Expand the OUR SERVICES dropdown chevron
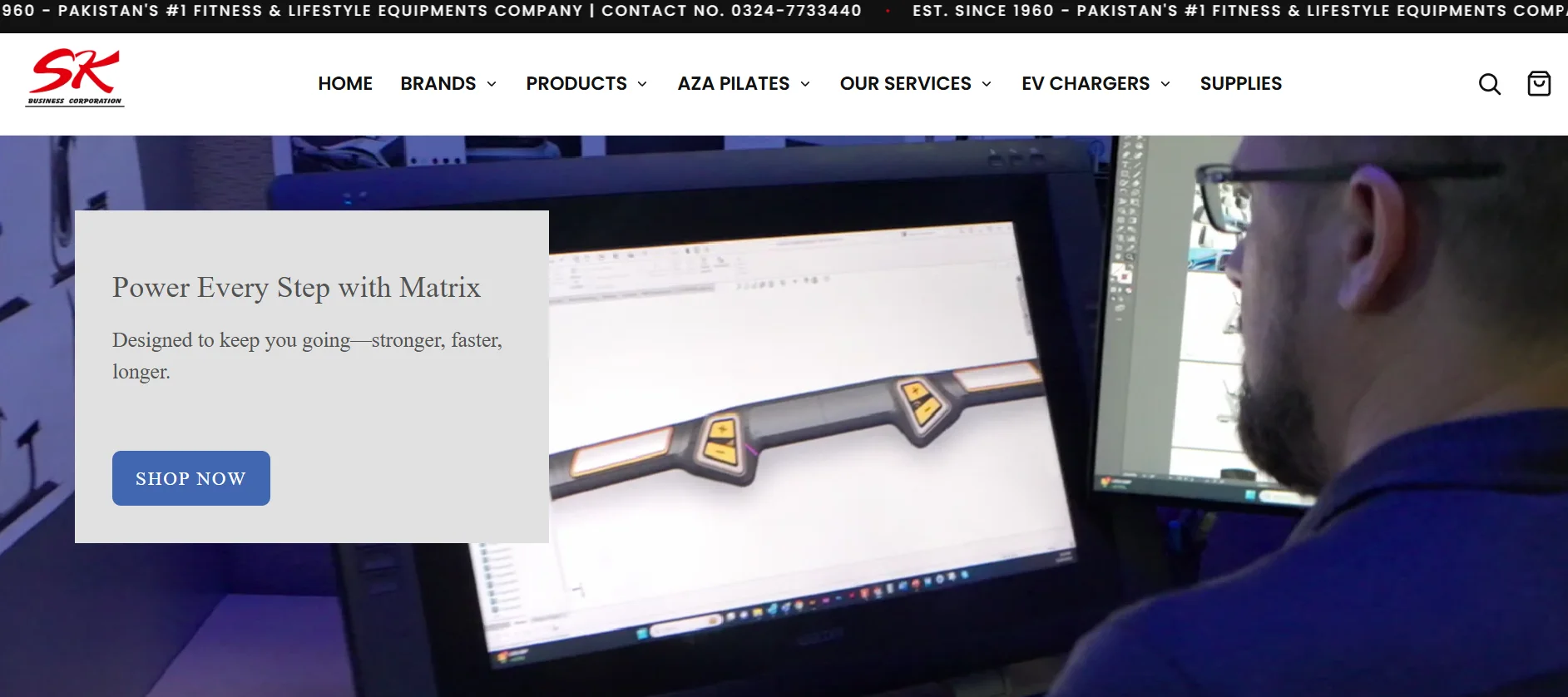Screen dimensions: 1568x697 pos(987,84)
